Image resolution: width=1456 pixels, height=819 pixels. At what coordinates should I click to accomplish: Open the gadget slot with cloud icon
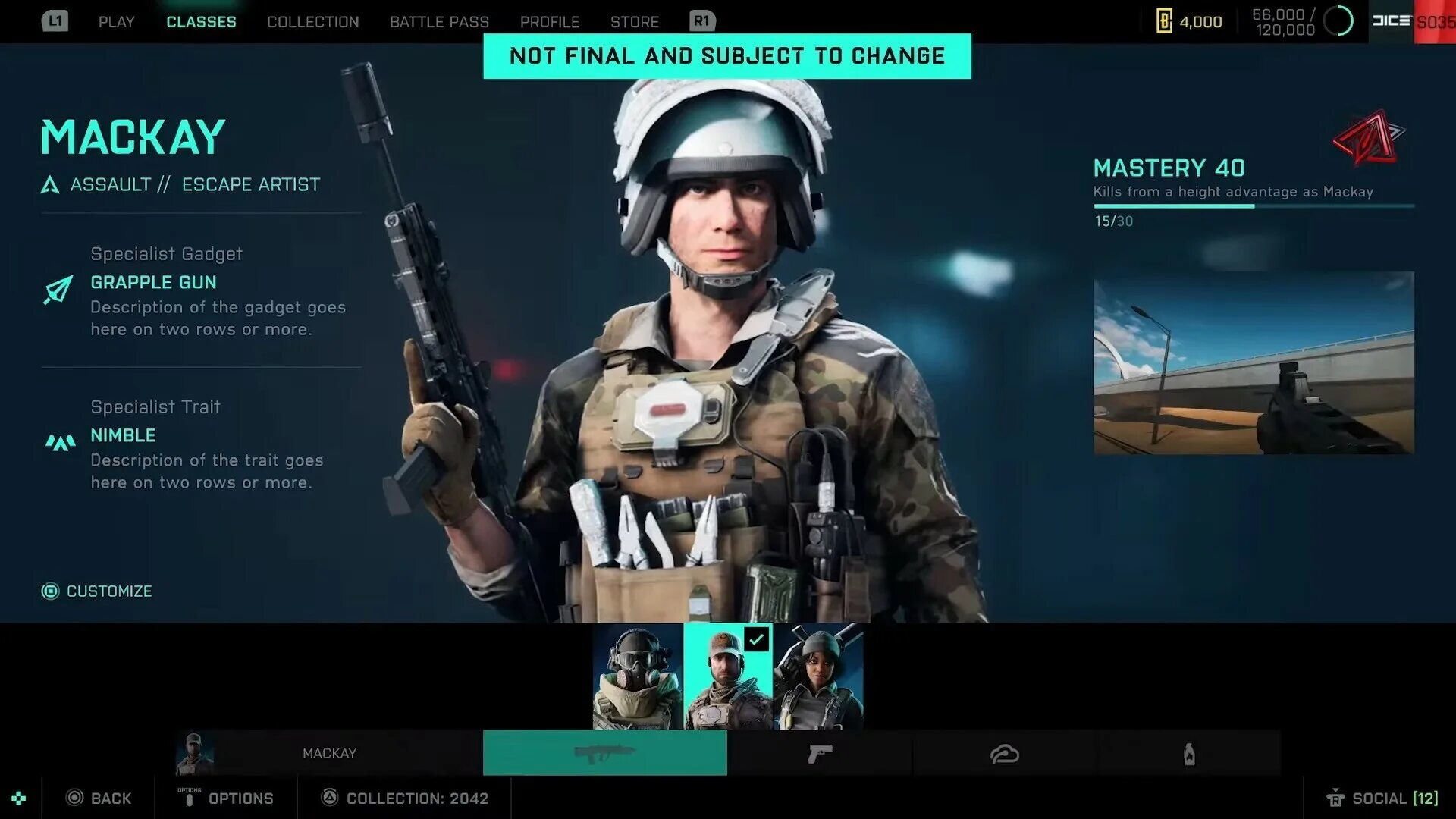coord(1004,753)
